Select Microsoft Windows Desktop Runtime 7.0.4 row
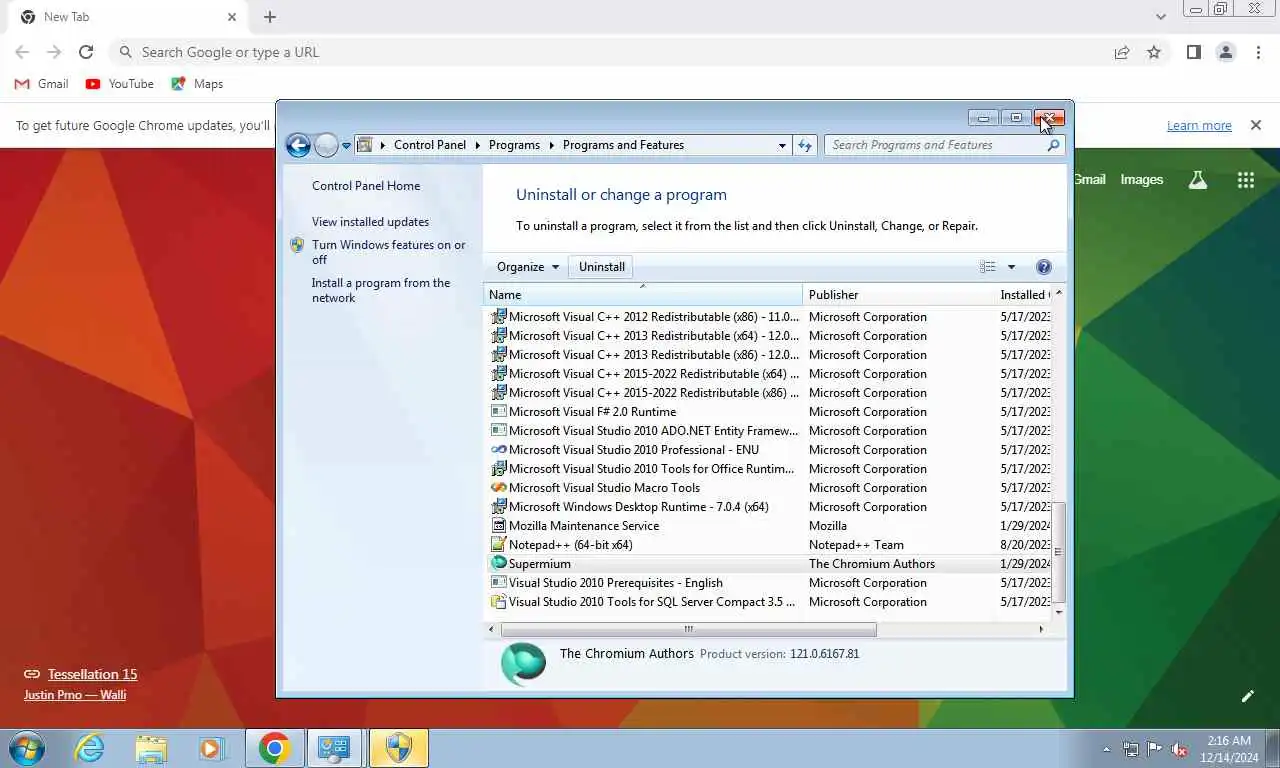The image size is (1280, 768). tap(769, 507)
